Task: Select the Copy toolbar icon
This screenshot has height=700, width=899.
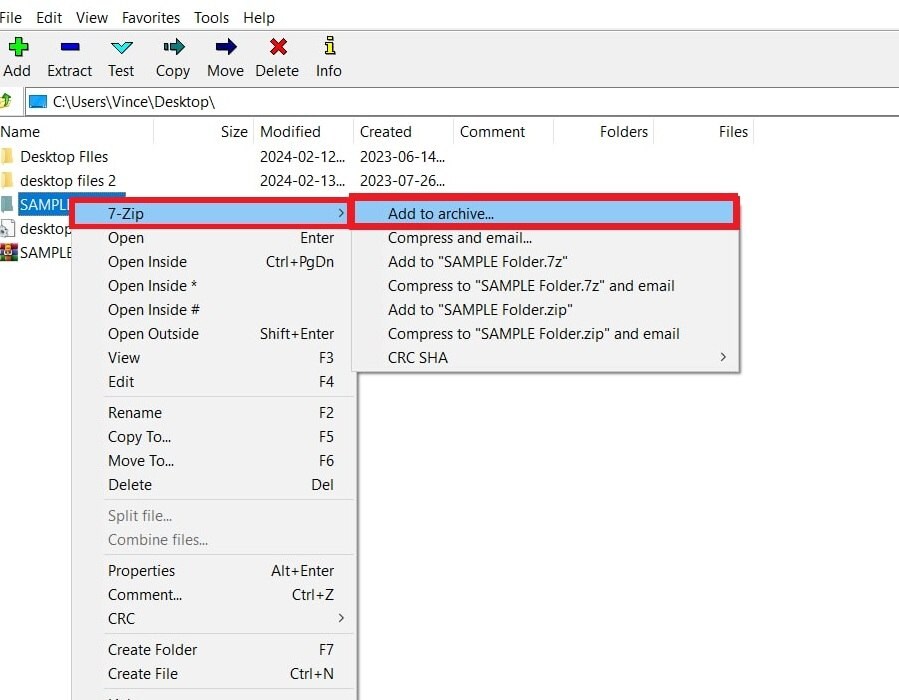Action: [172, 47]
